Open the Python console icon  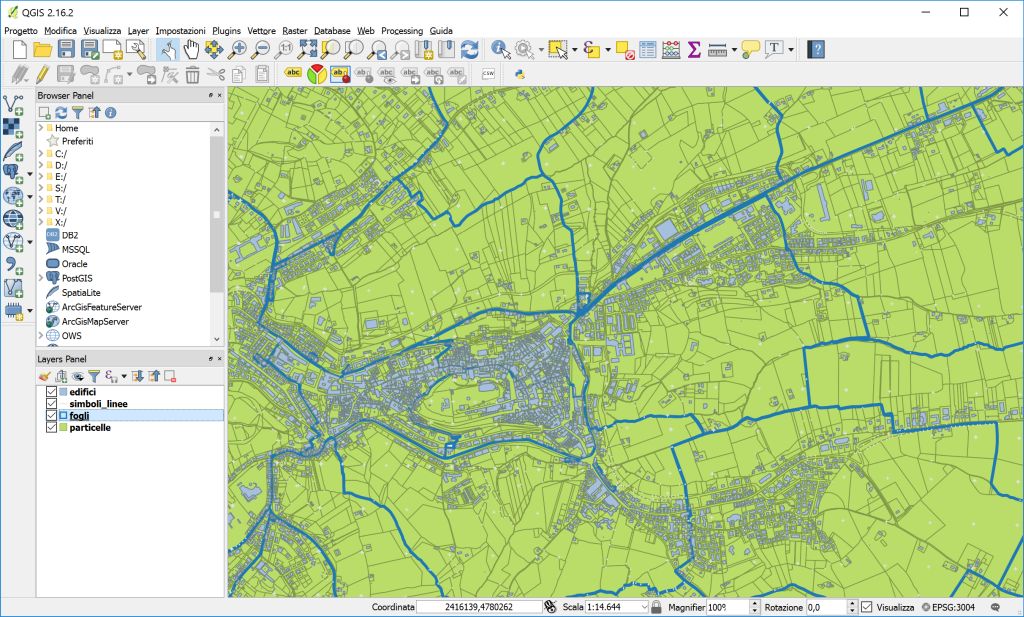click(520, 74)
